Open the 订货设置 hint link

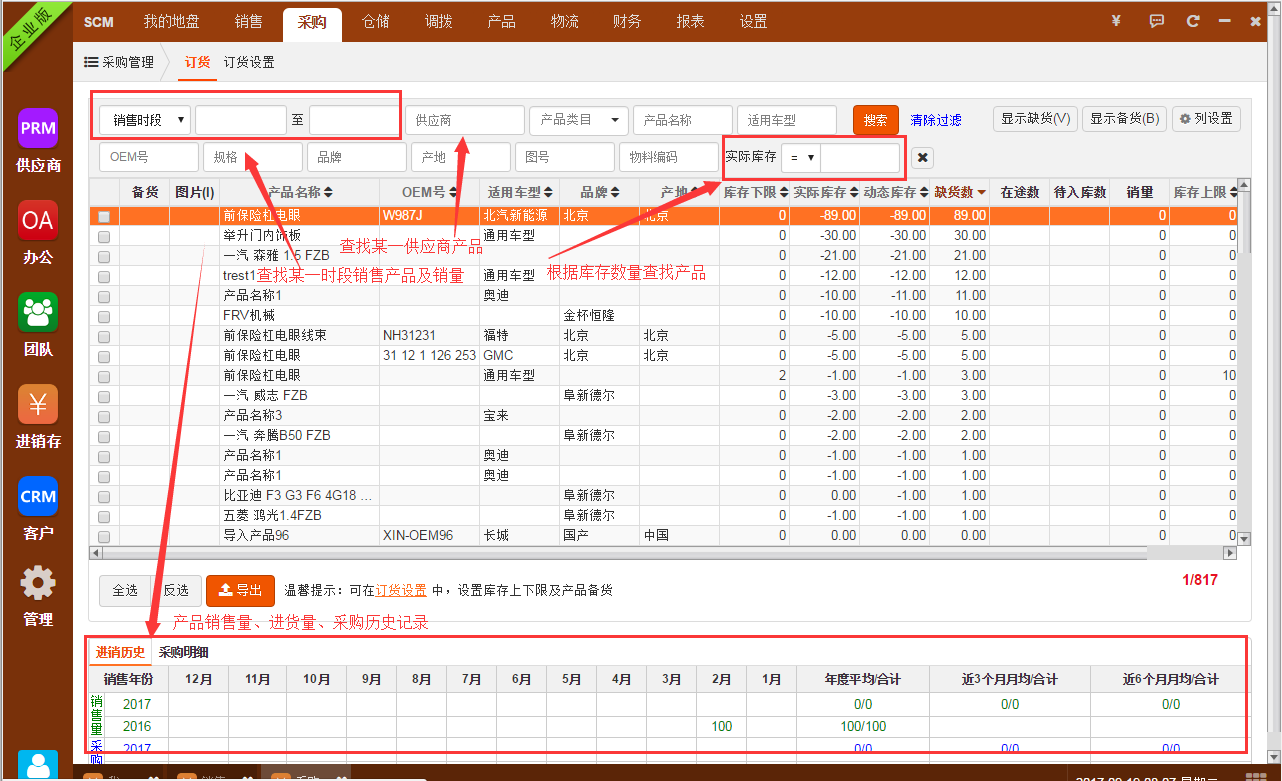[401, 591]
